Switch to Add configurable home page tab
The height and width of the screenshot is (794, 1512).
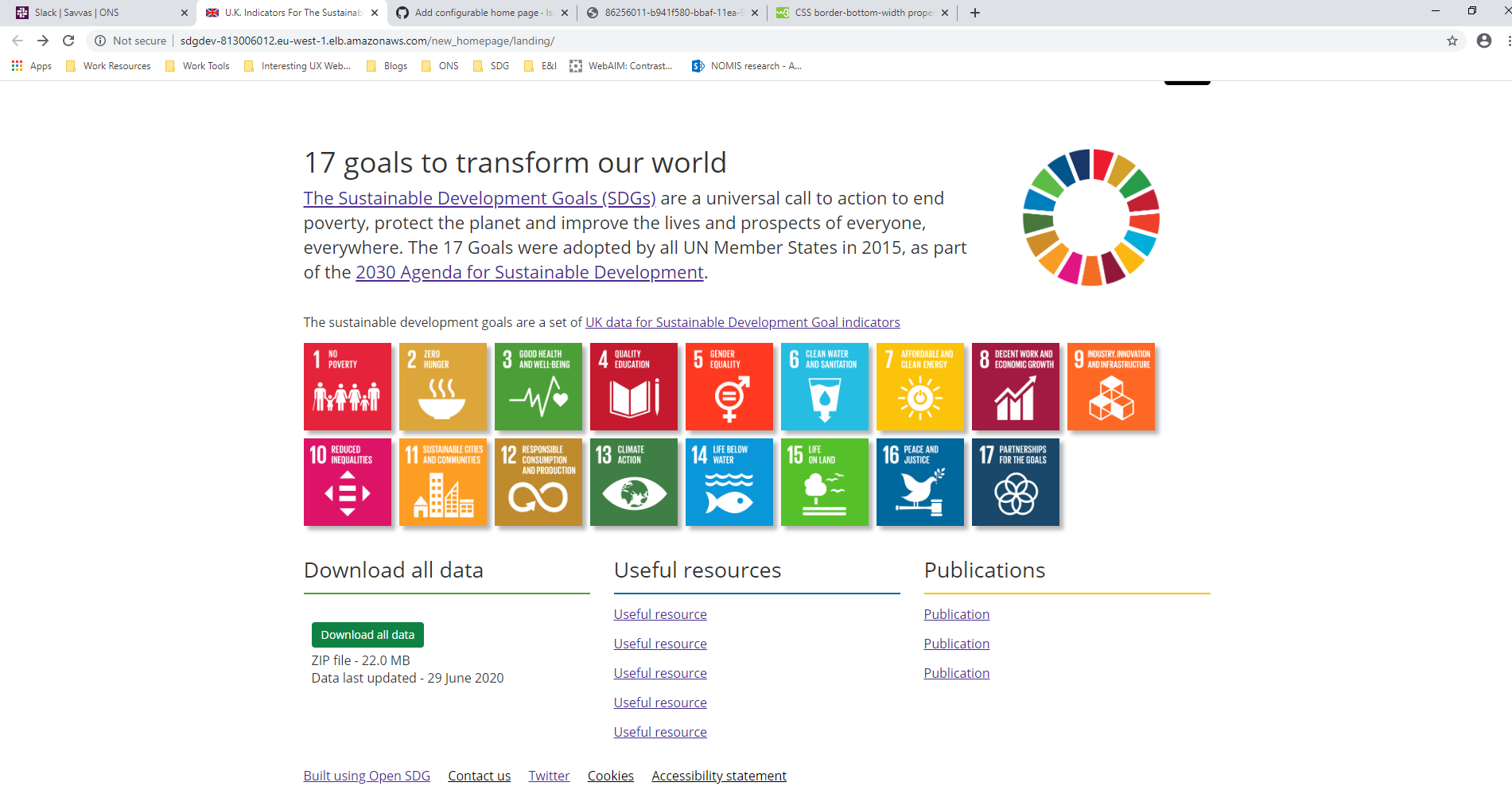click(x=483, y=13)
